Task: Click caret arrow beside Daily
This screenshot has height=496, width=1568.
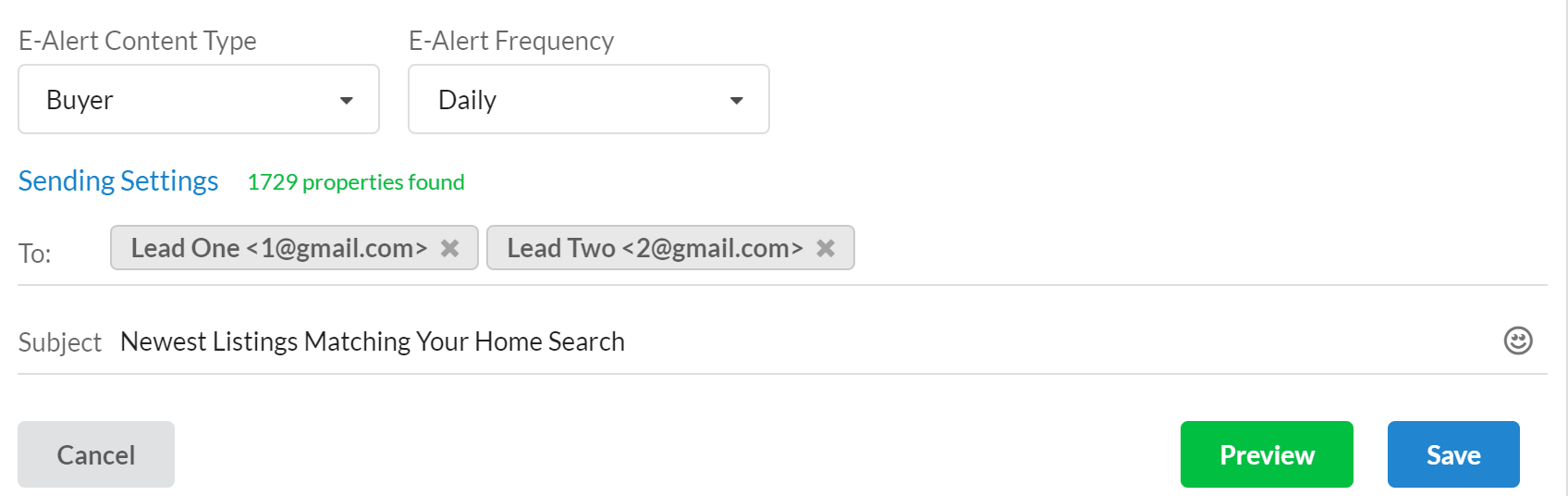Action: click(x=737, y=100)
